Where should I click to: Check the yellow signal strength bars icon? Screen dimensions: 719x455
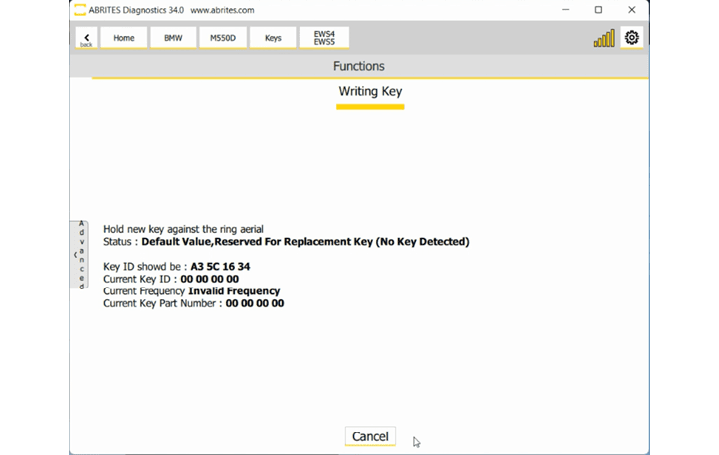coord(604,38)
